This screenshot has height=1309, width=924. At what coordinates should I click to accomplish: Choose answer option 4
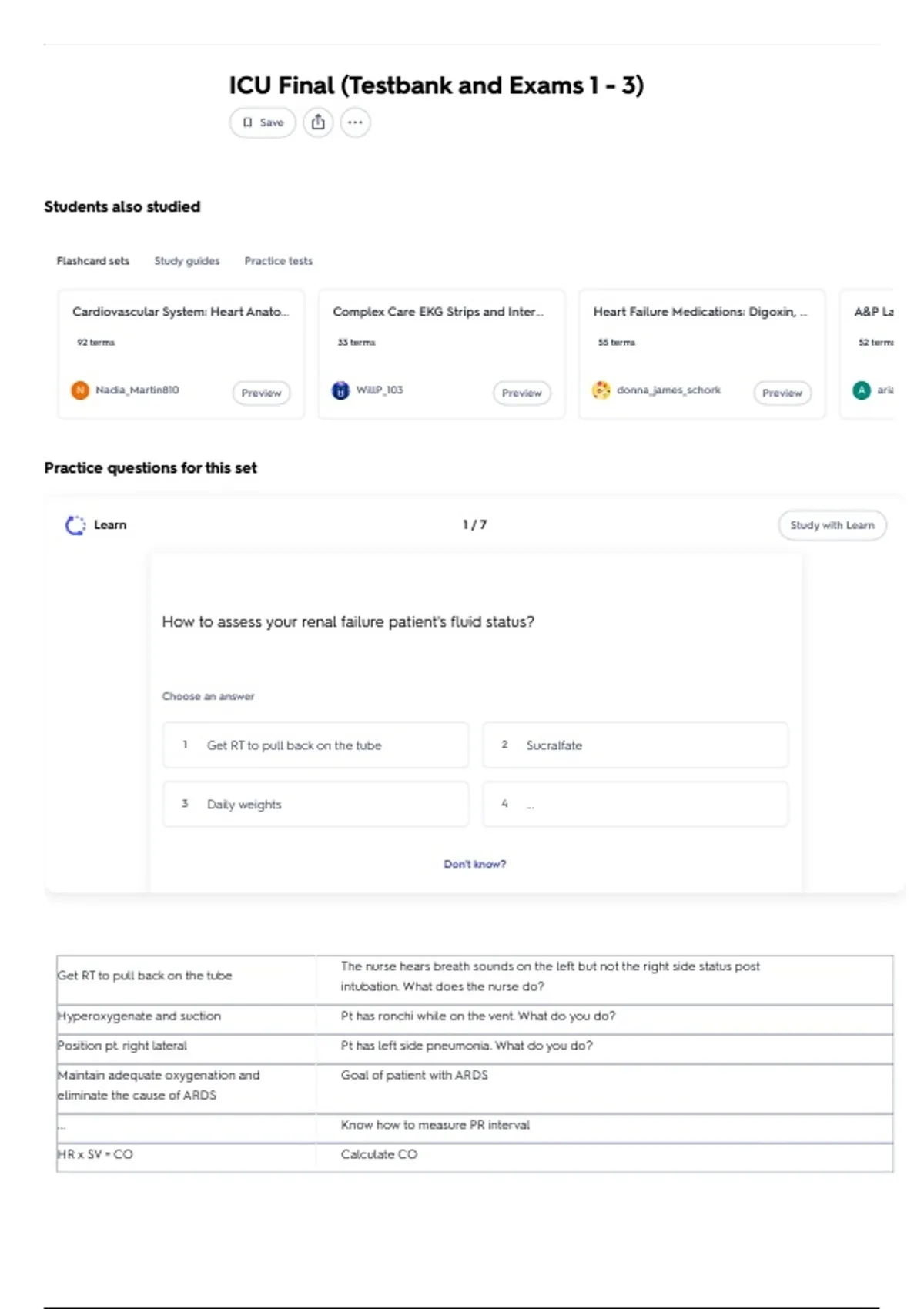pos(635,805)
